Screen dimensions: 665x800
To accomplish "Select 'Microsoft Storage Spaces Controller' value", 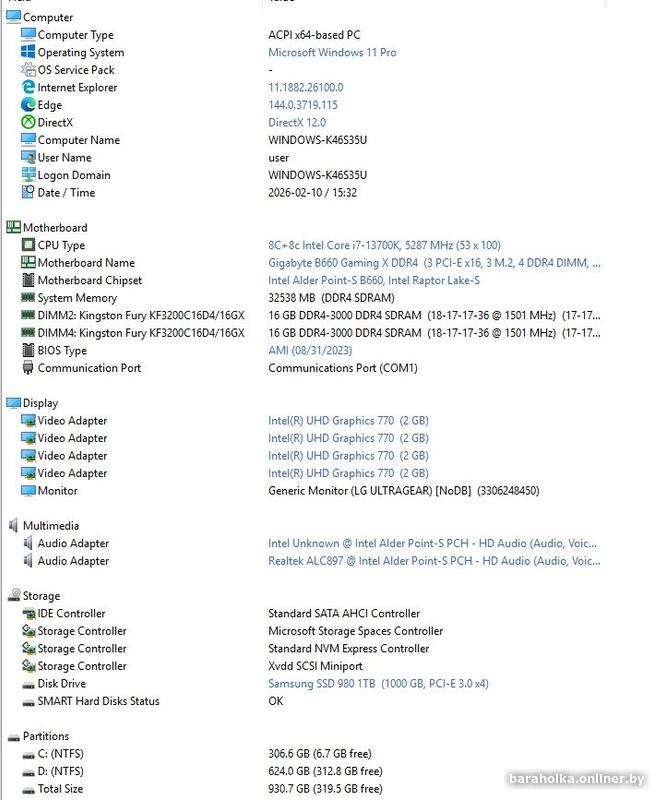I will tap(356, 631).
